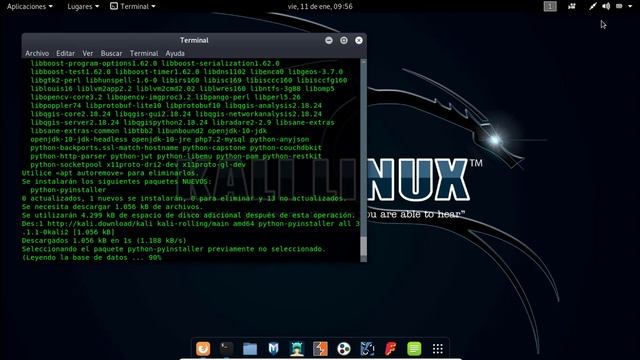This screenshot has height=360, width=640.
Task: Expand the system menu arrow
Action: tap(630, 7)
